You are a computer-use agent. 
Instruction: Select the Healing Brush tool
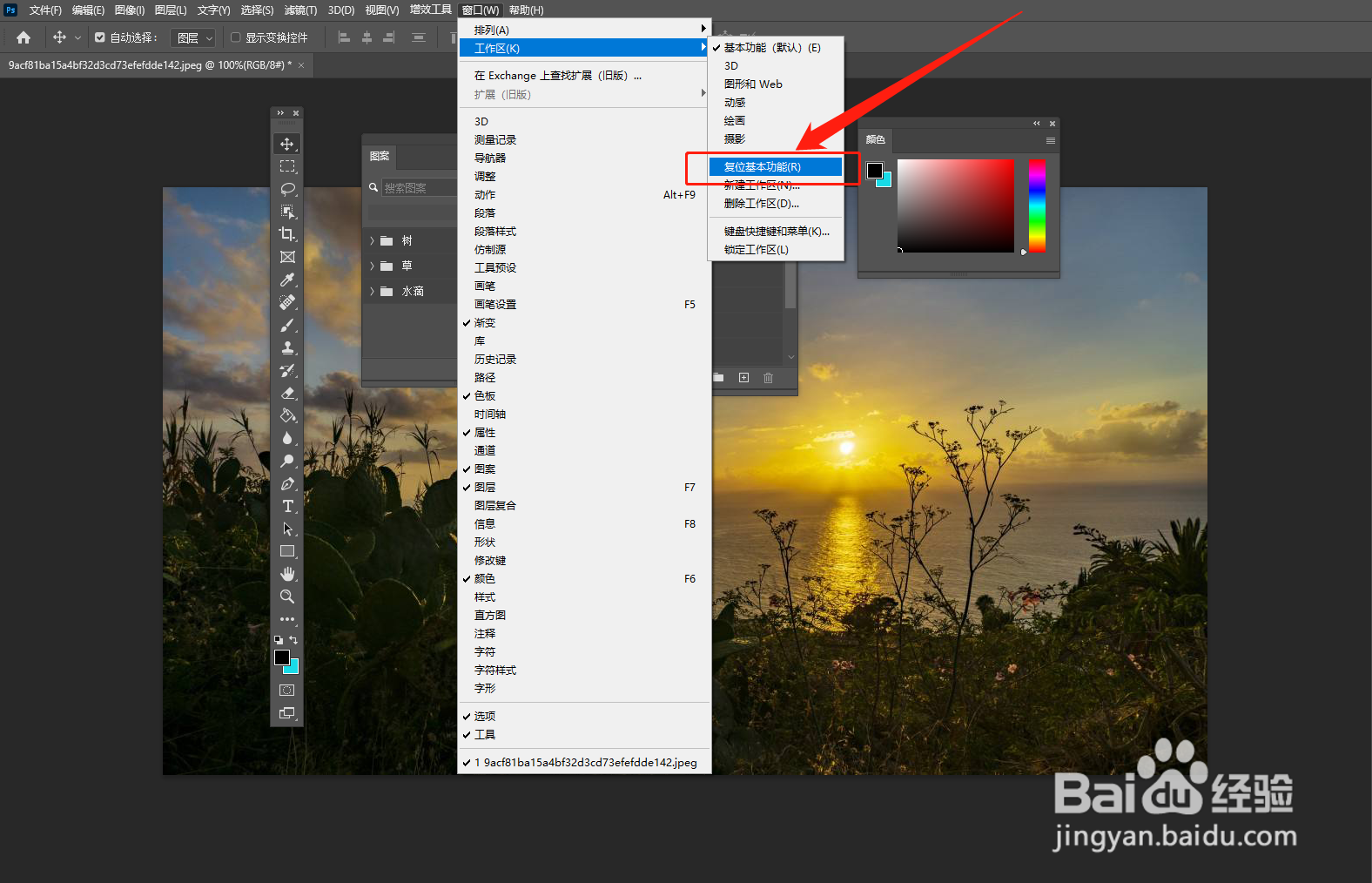tap(287, 302)
